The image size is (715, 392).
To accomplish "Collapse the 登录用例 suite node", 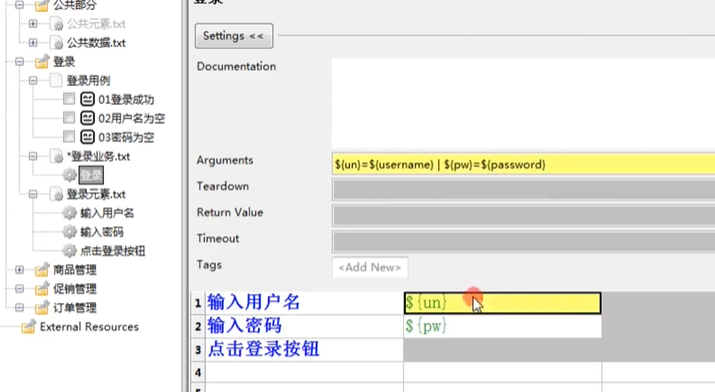I will pyautogui.click(x=33, y=81).
